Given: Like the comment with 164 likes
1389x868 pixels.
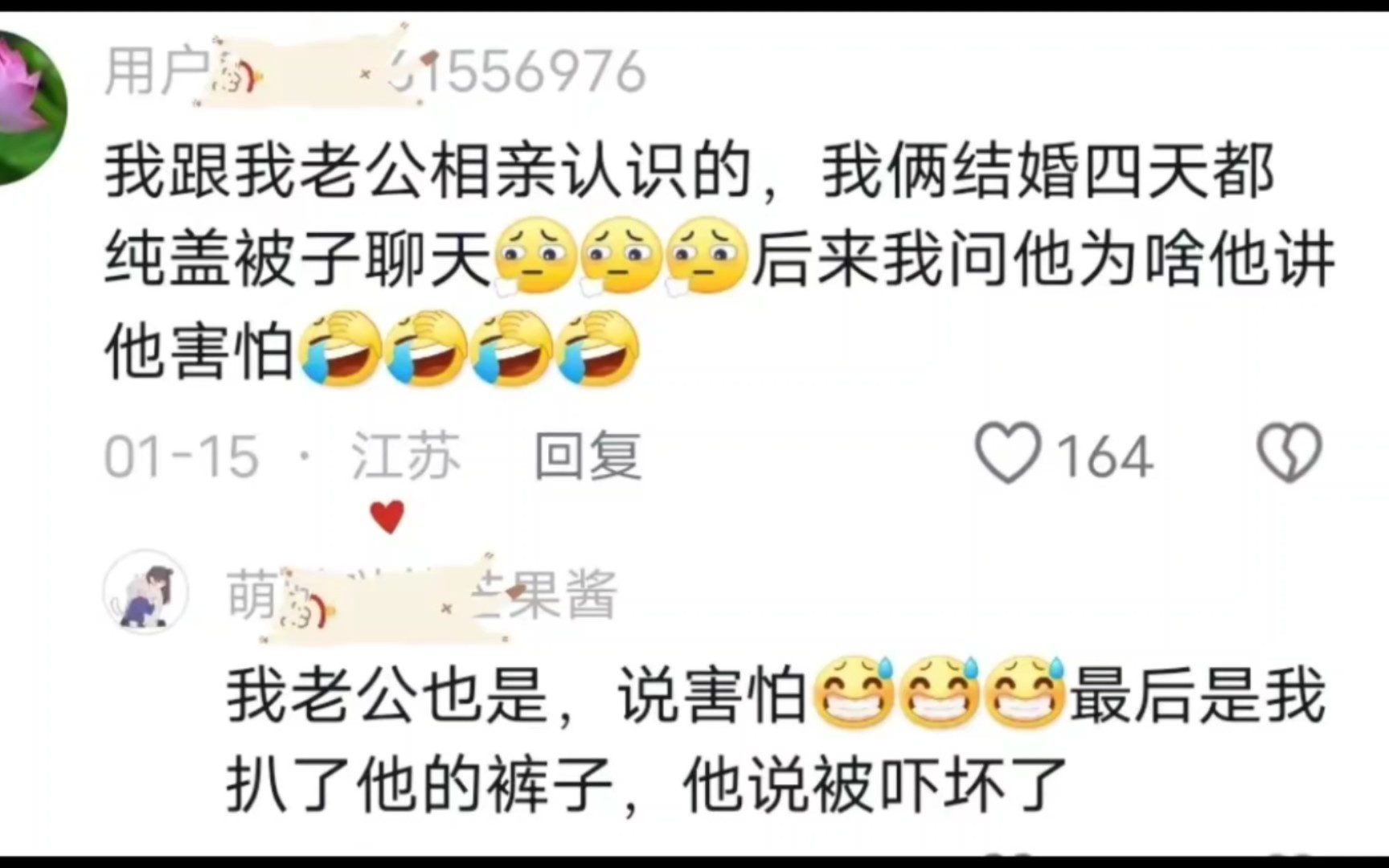Looking at the screenshot, I should pyautogui.click(x=1008, y=454).
